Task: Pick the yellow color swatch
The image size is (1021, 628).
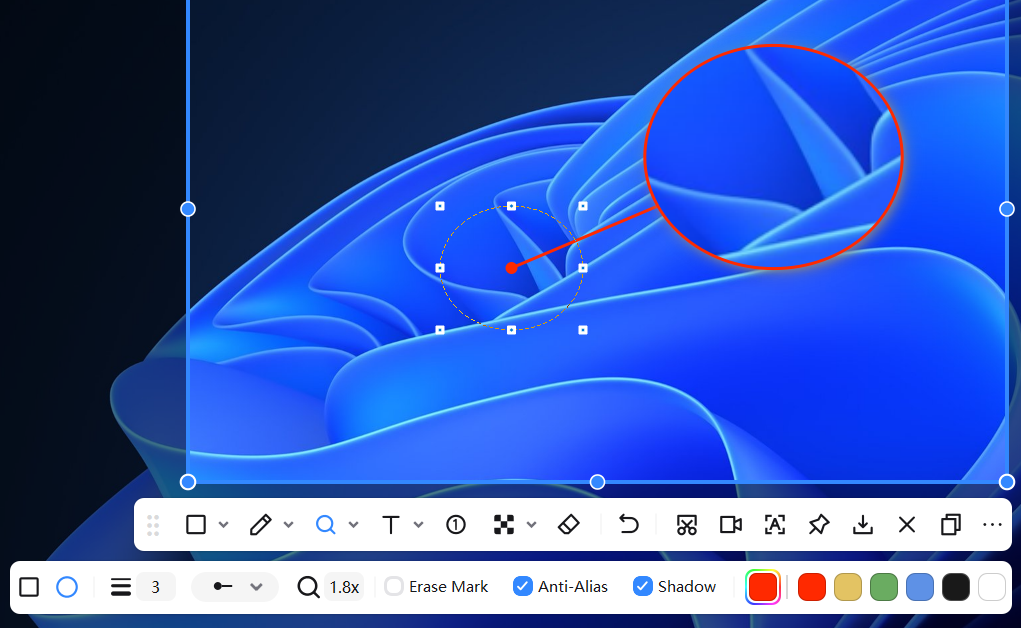Action: coord(848,587)
